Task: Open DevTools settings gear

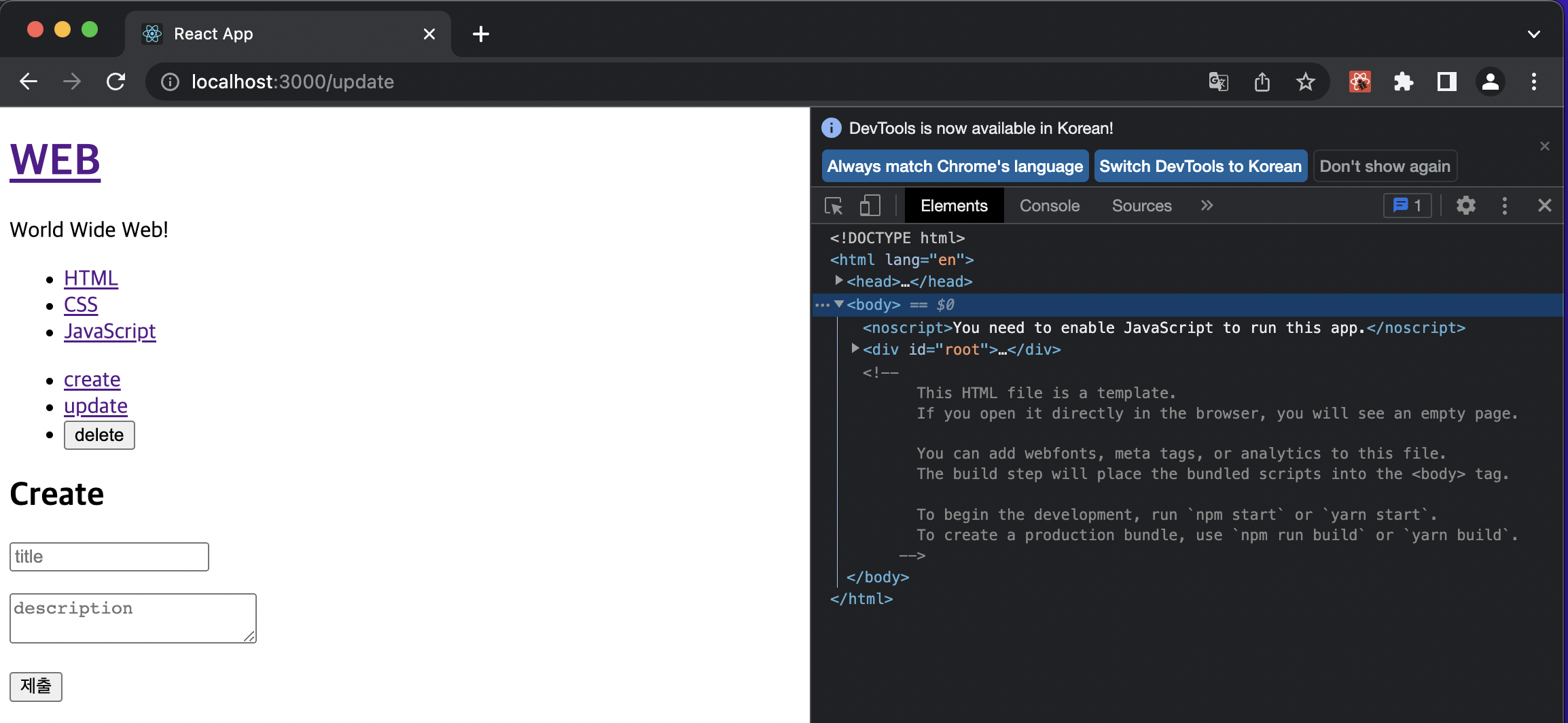Action: click(x=1466, y=206)
